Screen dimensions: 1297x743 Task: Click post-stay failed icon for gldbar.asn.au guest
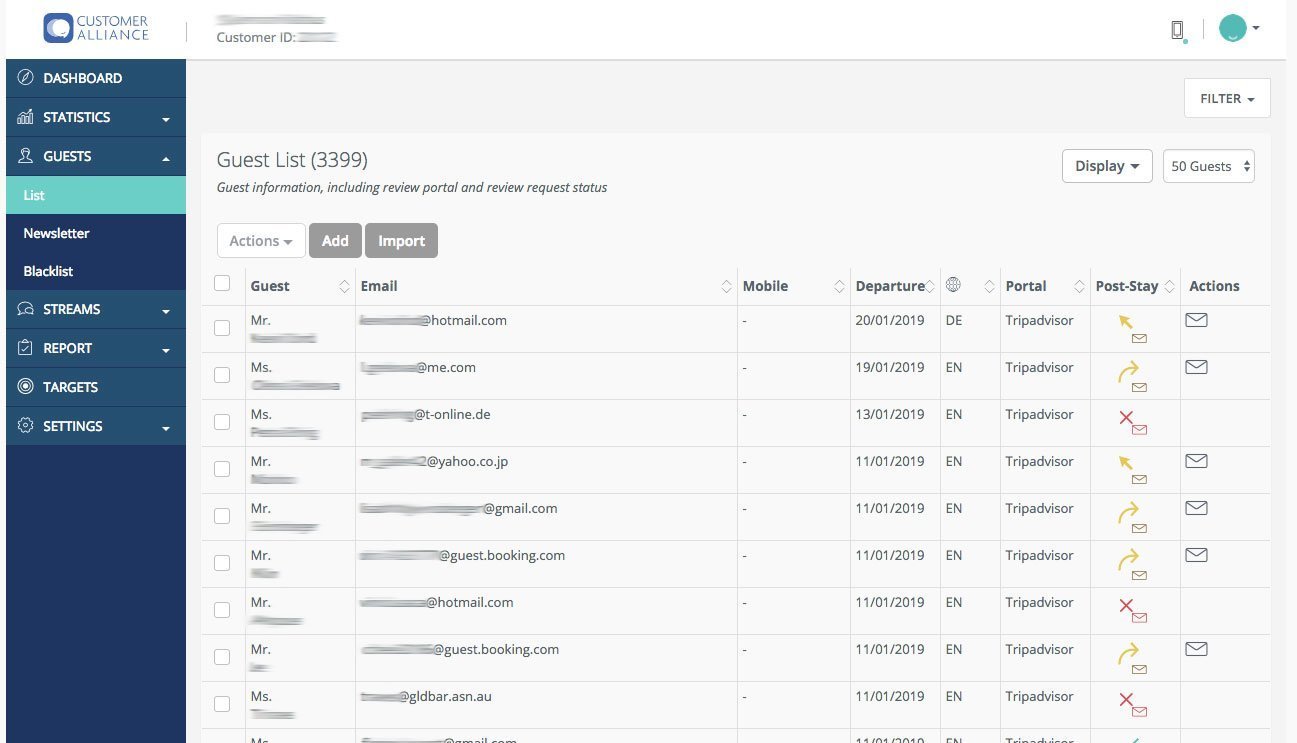pos(1133,706)
